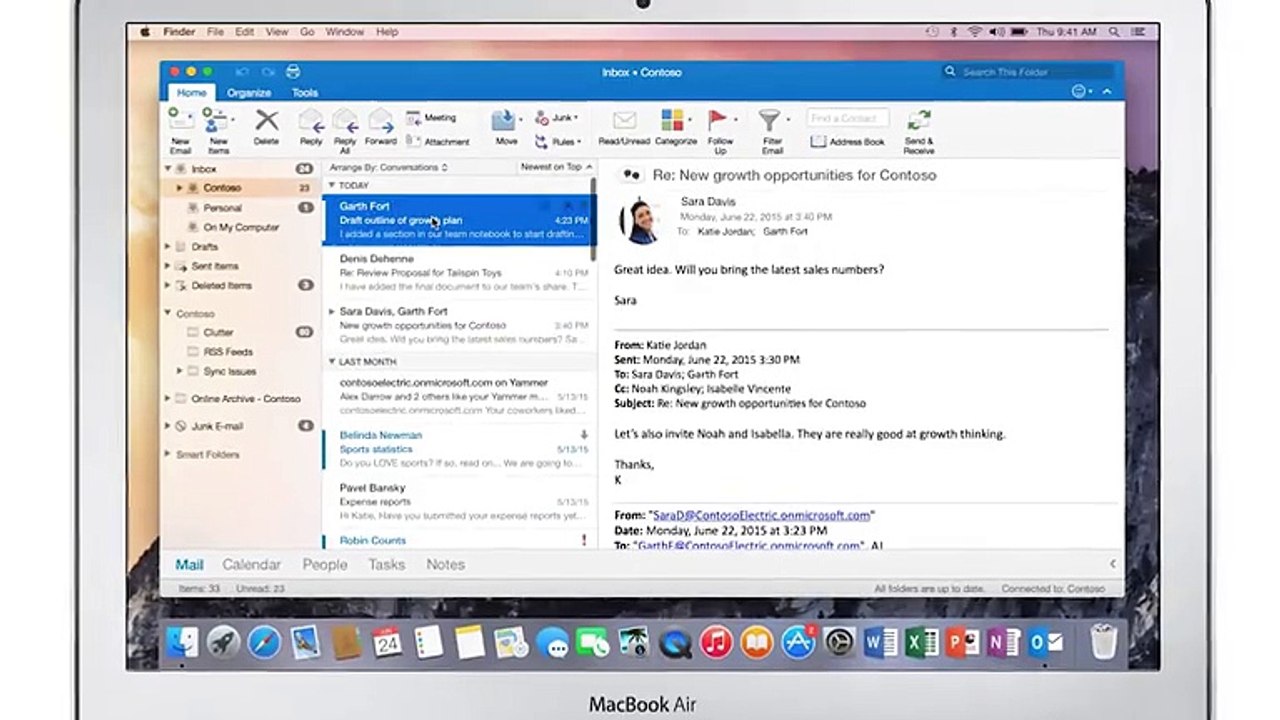Toggle Newest on Top sort order
Image resolution: width=1280 pixels, height=720 pixels.
click(556, 167)
